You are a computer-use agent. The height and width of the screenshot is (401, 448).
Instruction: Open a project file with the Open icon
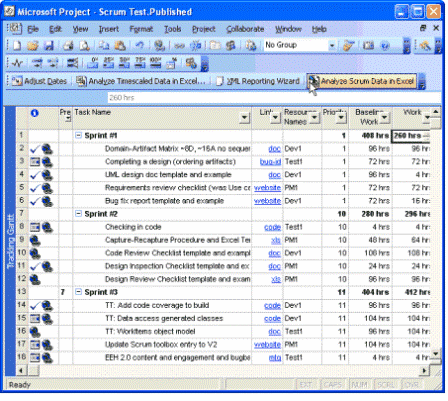[x=32, y=46]
